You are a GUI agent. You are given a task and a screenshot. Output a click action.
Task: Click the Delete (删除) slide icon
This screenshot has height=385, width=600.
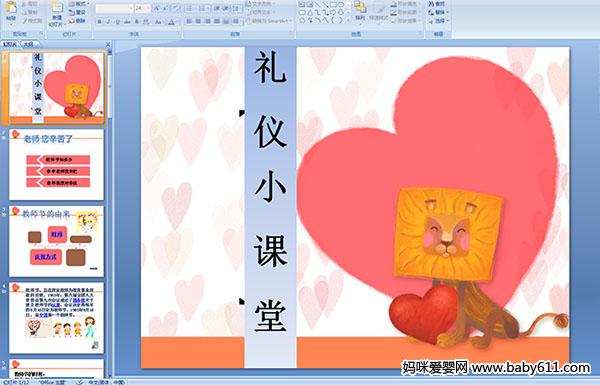pos(72,21)
